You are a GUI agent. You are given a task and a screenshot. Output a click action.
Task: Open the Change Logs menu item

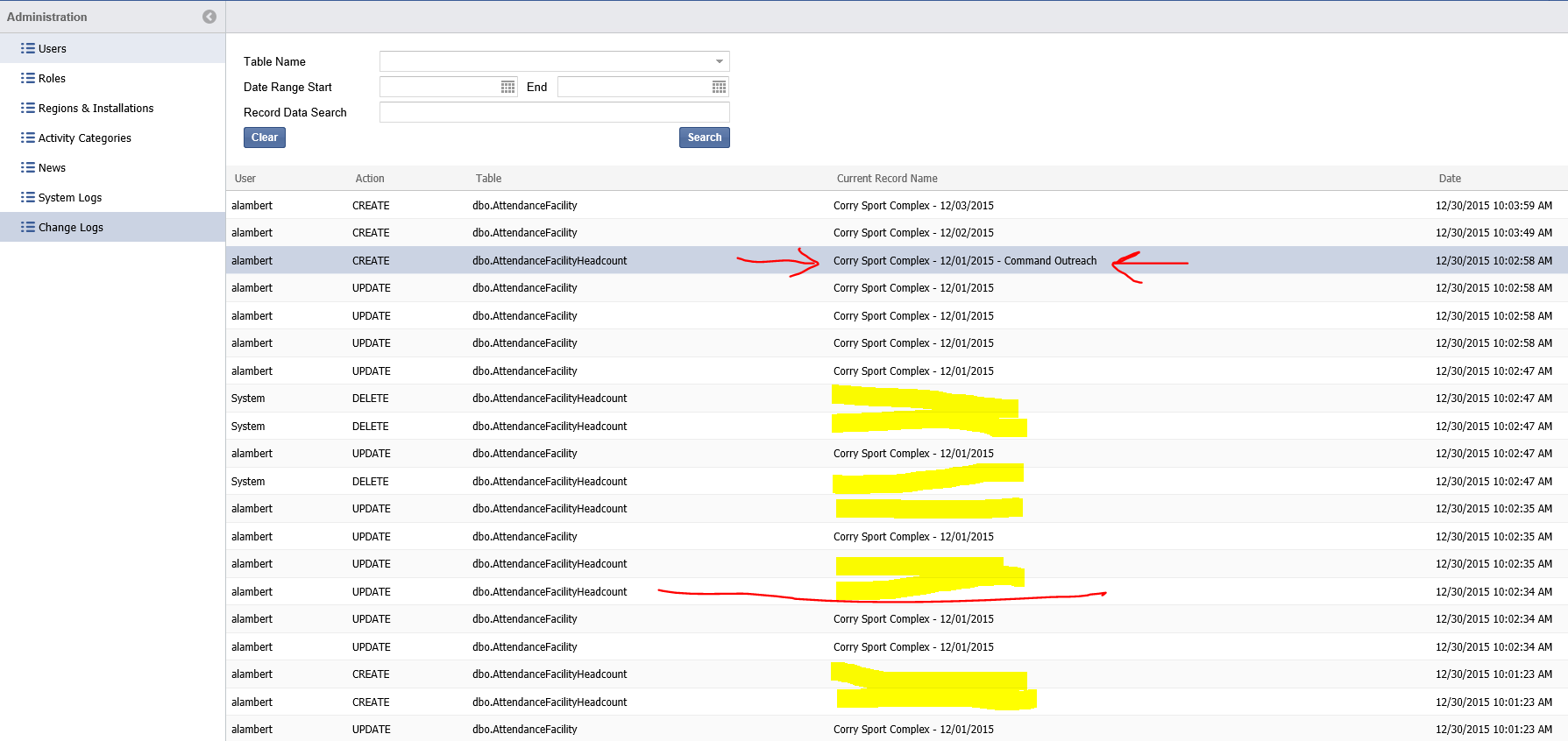tap(70, 228)
